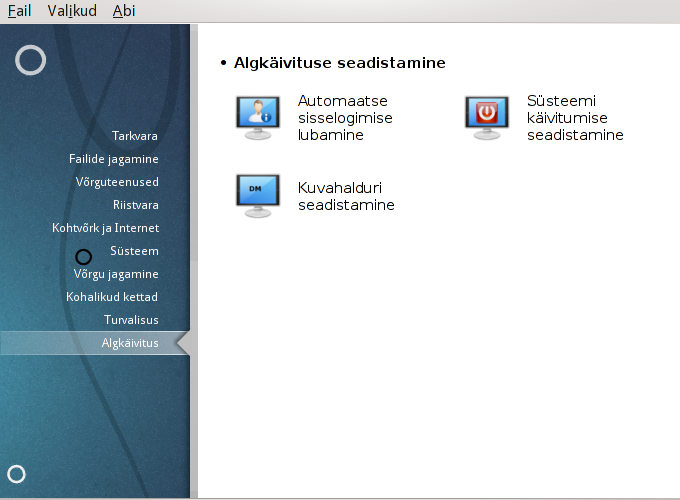Click Süsteemi käivitumise seadistamine label
The height and width of the screenshot is (500, 680).
click(575, 118)
